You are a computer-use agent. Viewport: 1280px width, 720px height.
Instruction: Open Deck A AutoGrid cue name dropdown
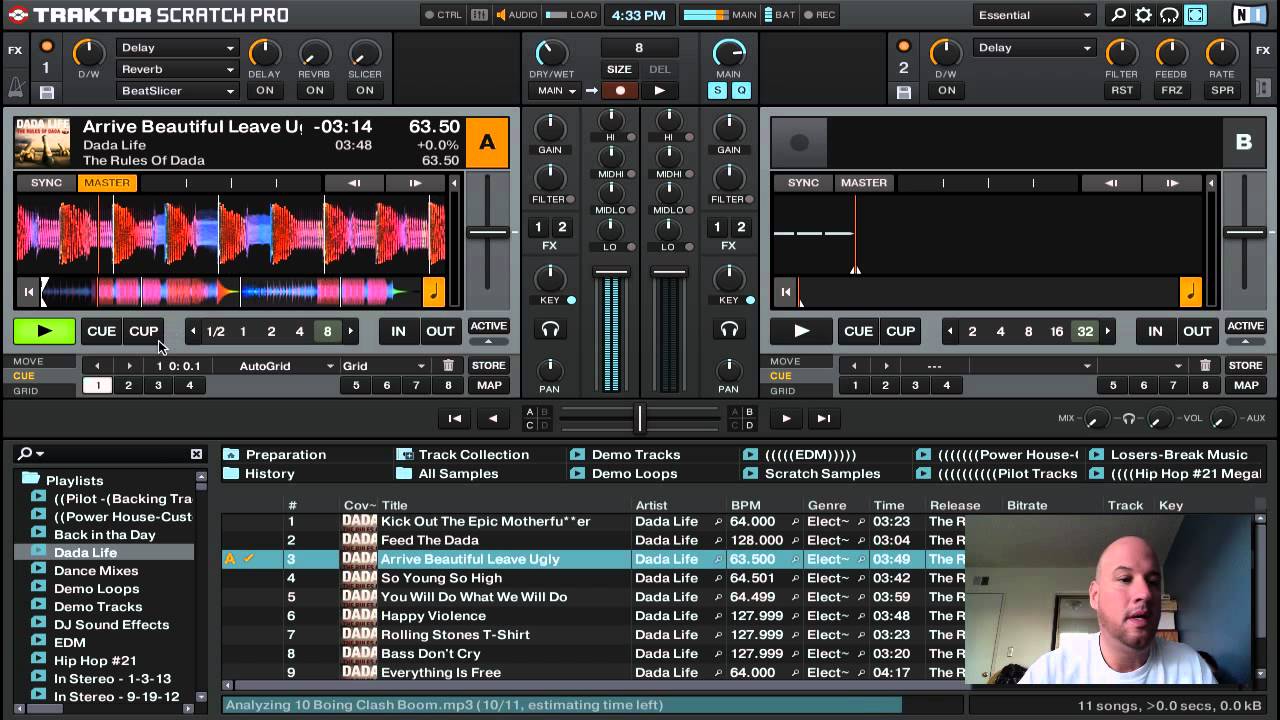pos(284,366)
